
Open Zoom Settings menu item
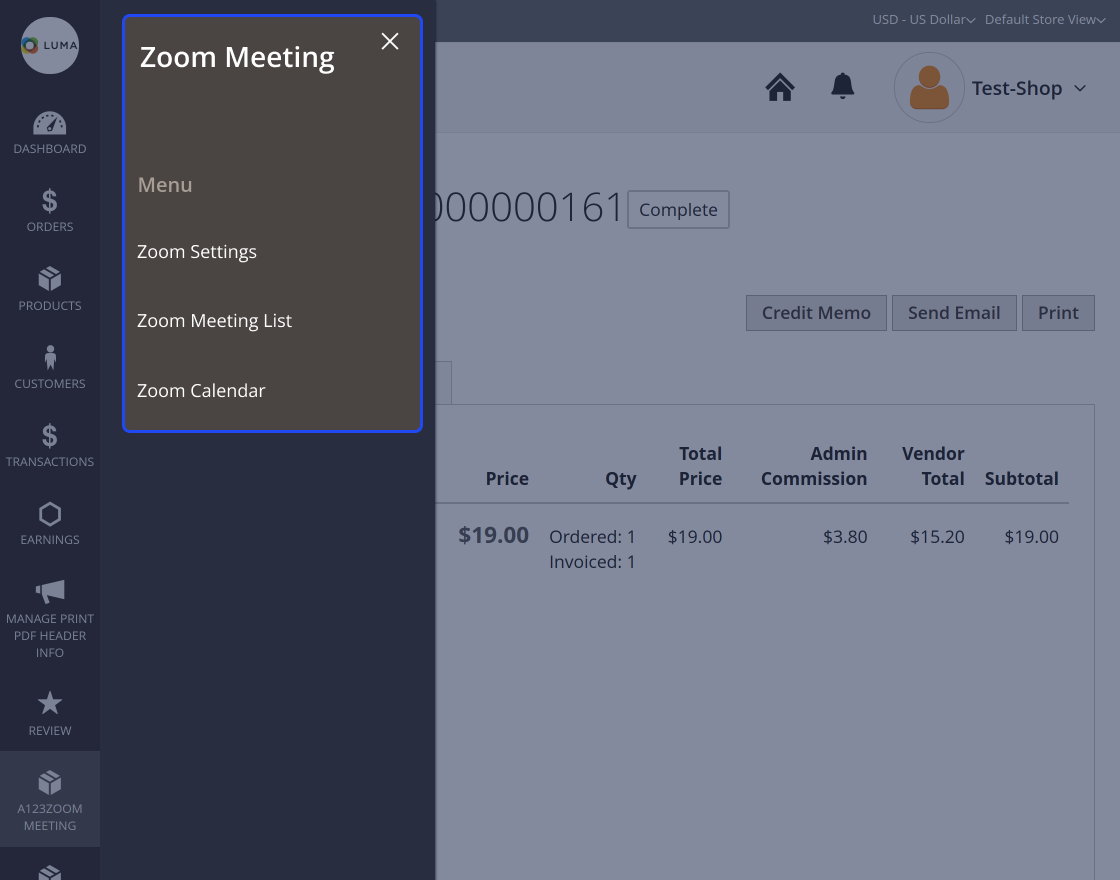[x=196, y=251]
